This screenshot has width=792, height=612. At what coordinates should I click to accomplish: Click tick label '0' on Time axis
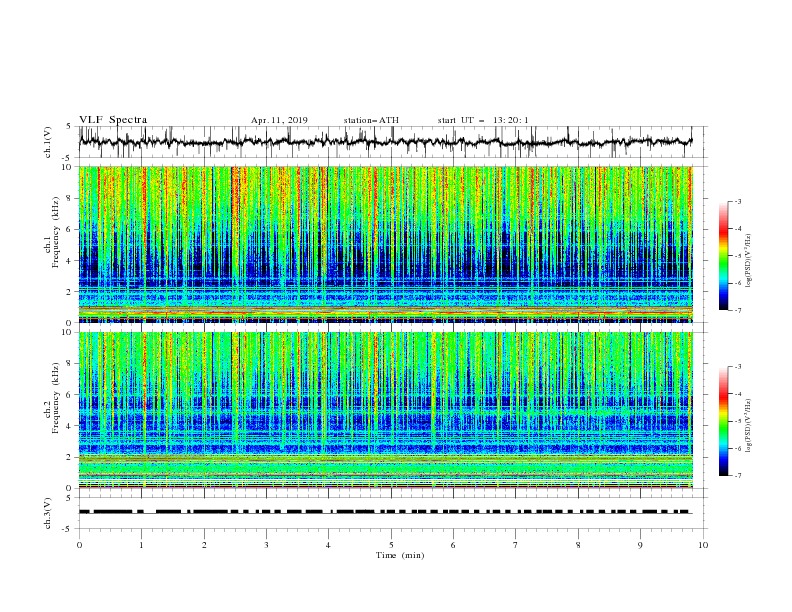(79, 545)
